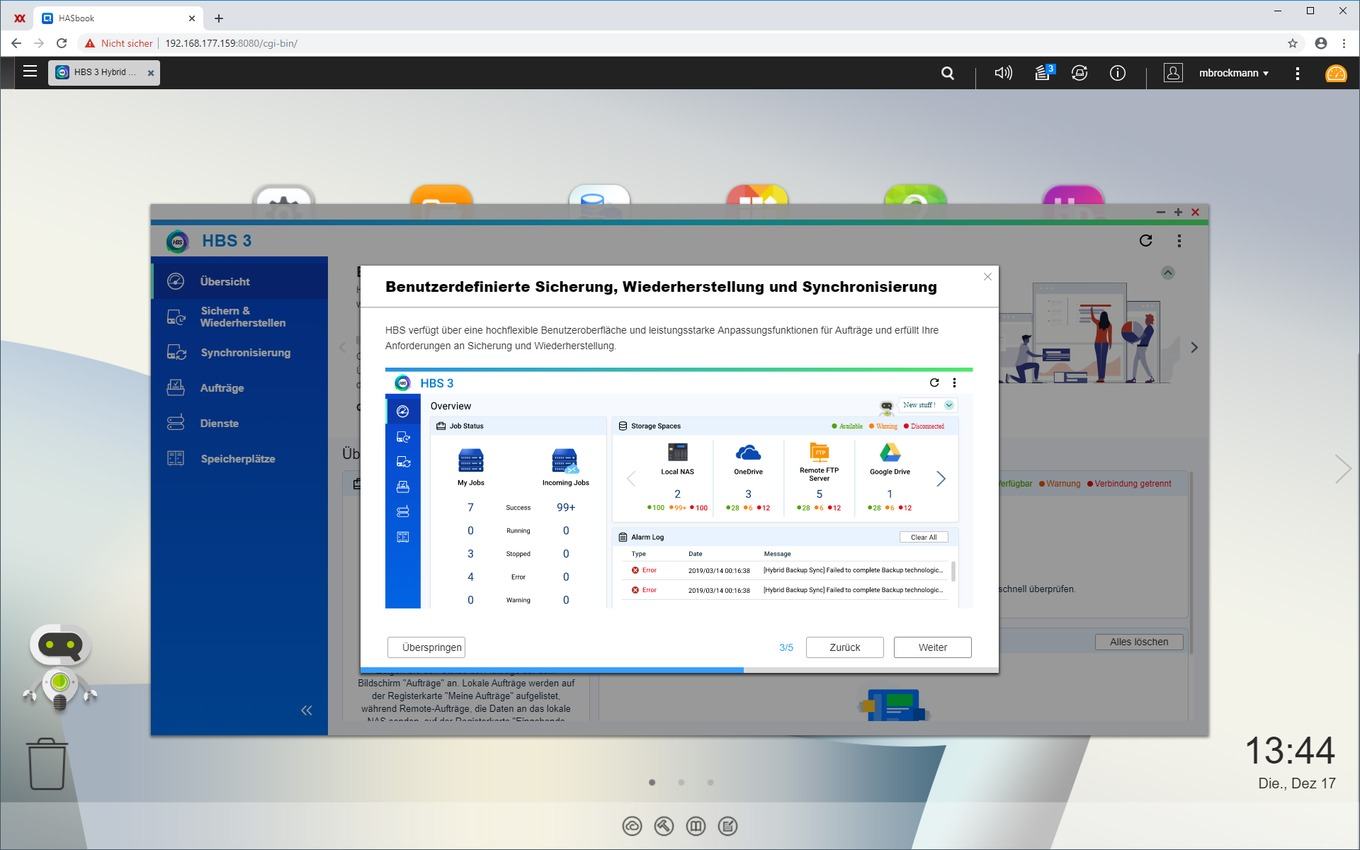Open background tasks icon with badge 3
The width and height of the screenshot is (1360, 850).
pos(1044,72)
